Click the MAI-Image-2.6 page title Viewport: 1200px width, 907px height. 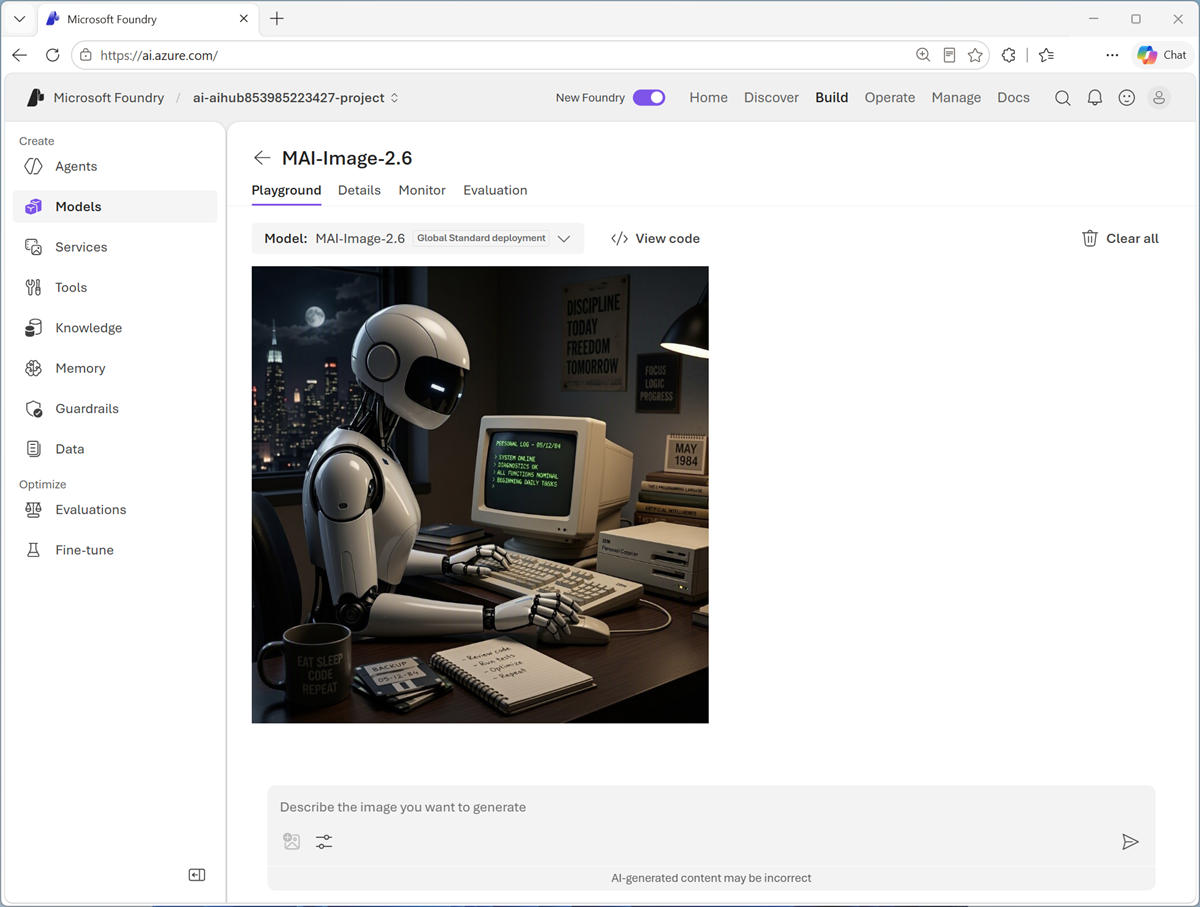(347, 158)
